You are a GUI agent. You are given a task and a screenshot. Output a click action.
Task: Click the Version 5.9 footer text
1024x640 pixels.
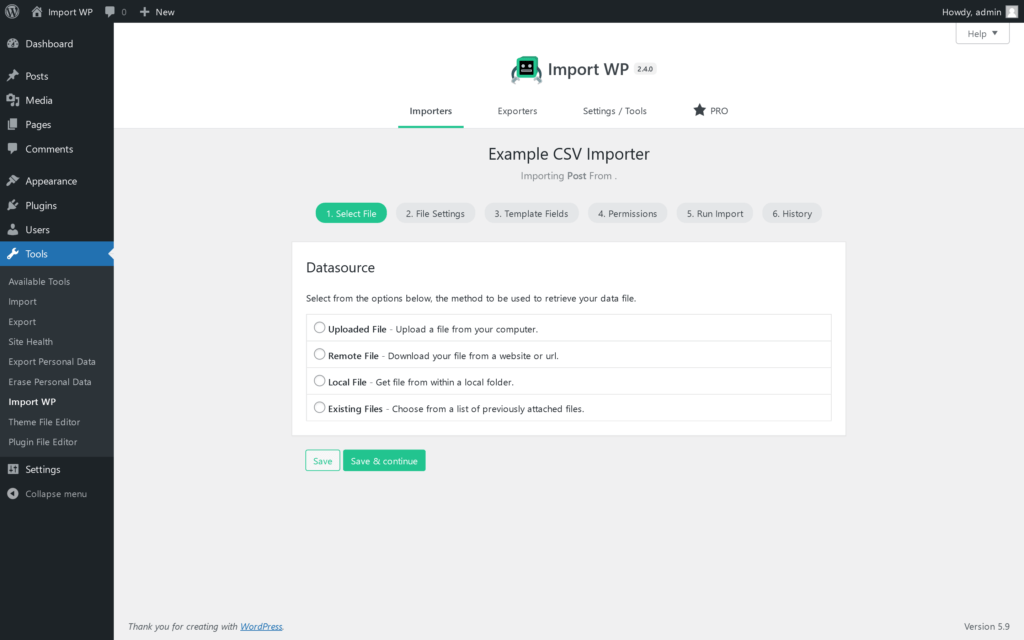coord(987,626)
